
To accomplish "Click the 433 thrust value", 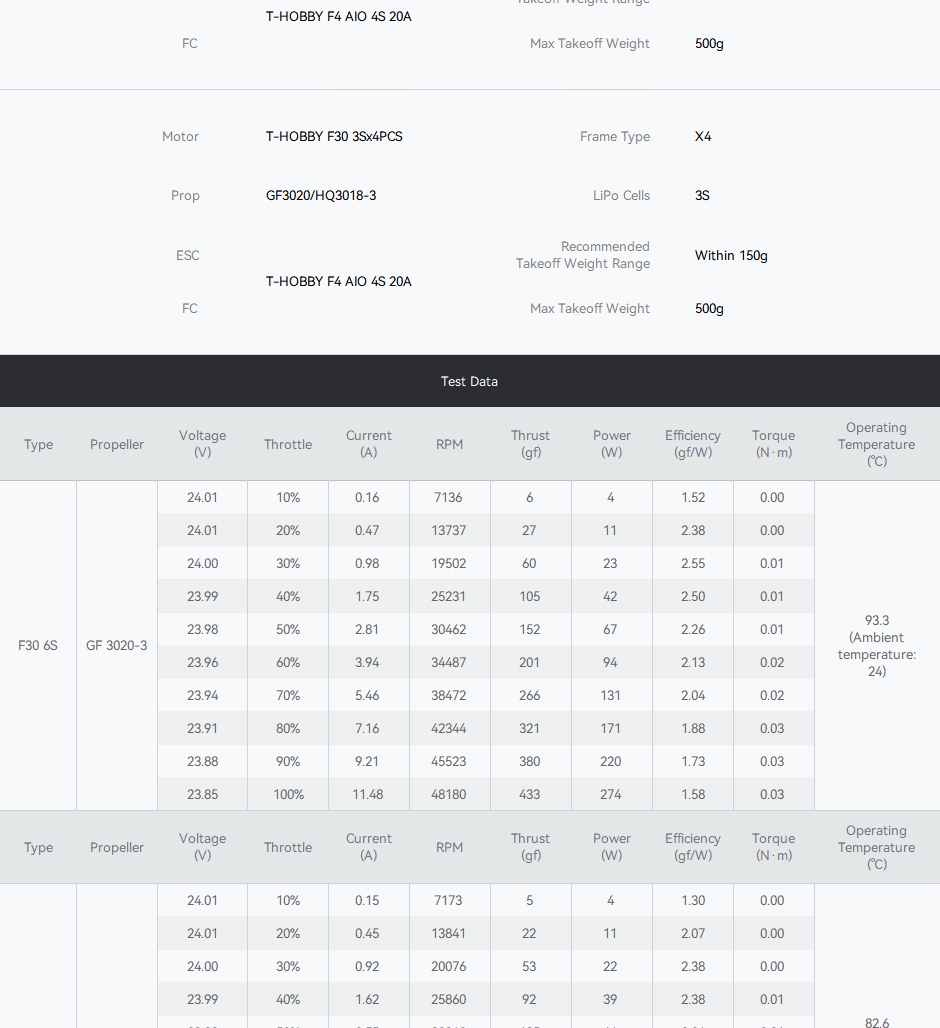I will 529,794.
